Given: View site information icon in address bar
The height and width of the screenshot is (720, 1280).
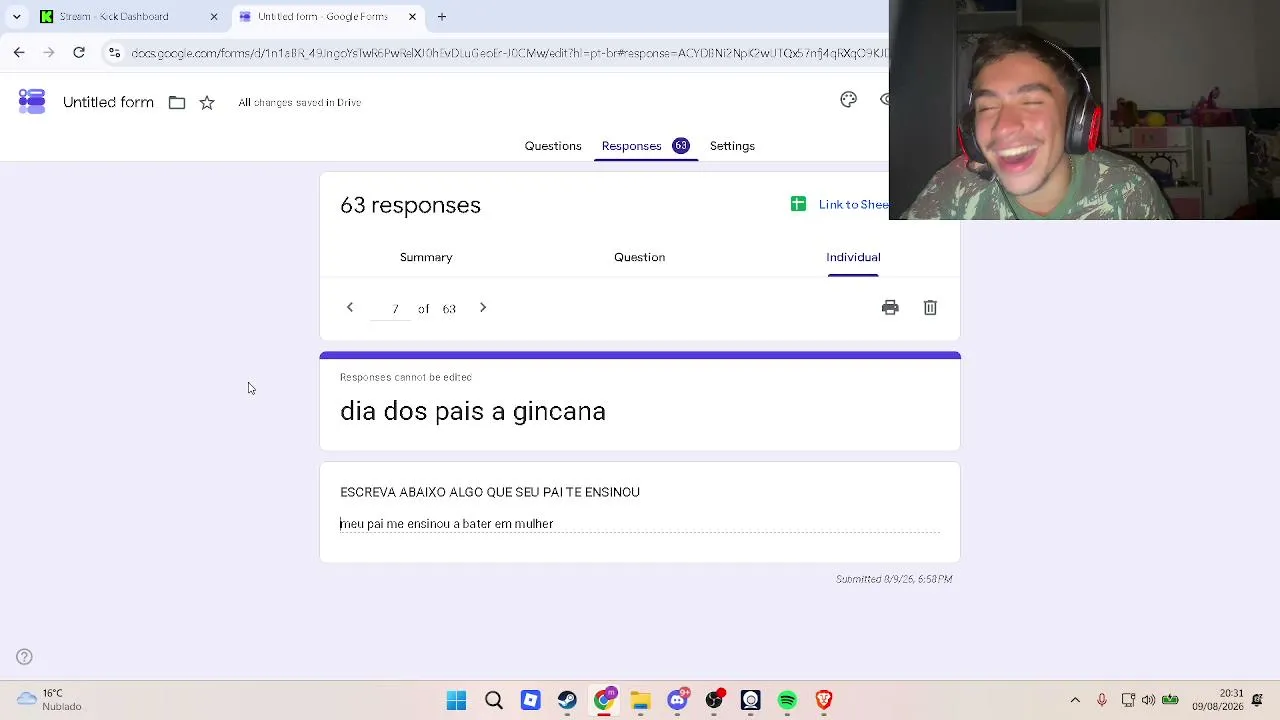Looking at the screenshot, I should pyautogui.click(x=114, y=52).
